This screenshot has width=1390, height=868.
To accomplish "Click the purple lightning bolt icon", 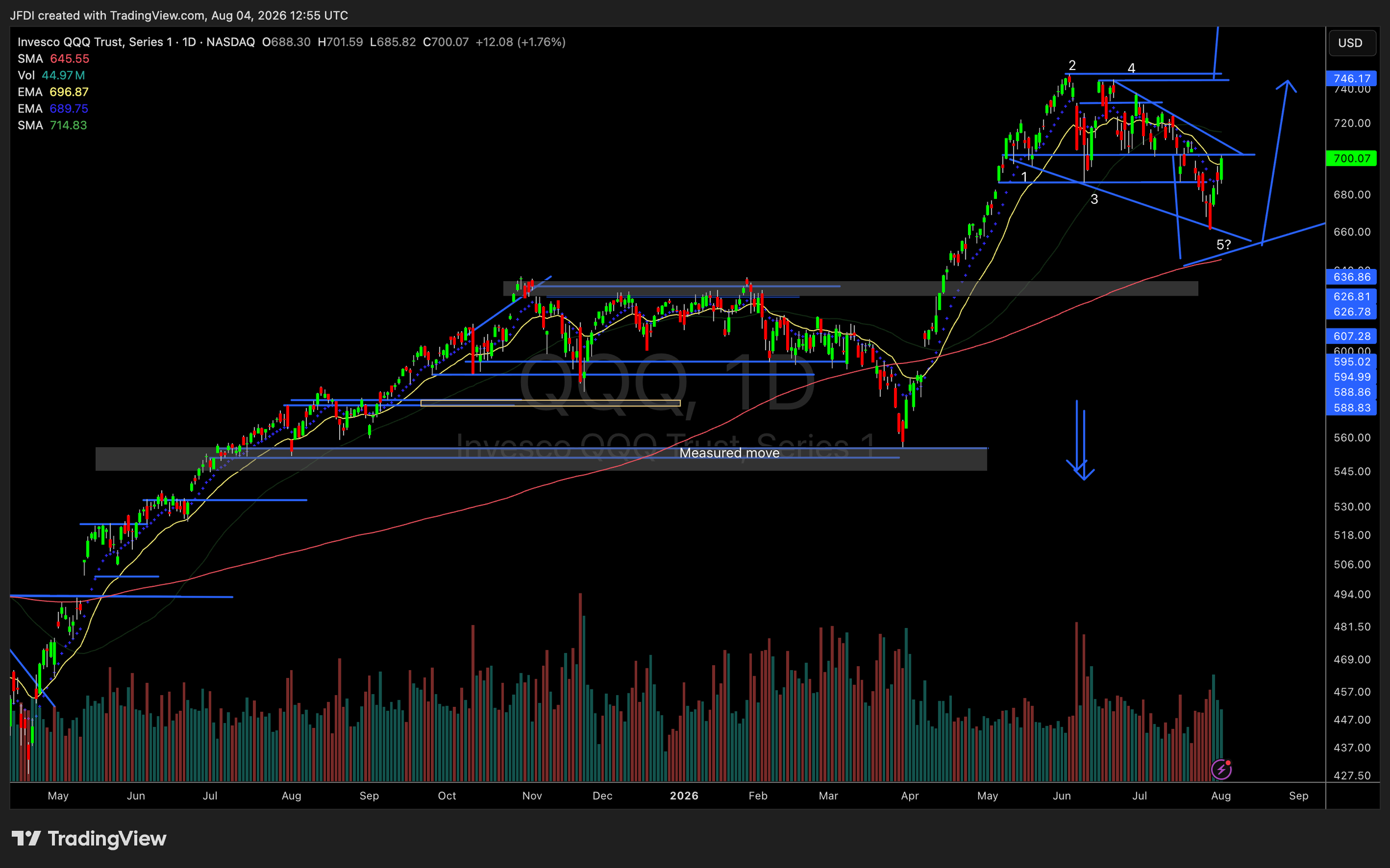I will (x=1220, y=769).
